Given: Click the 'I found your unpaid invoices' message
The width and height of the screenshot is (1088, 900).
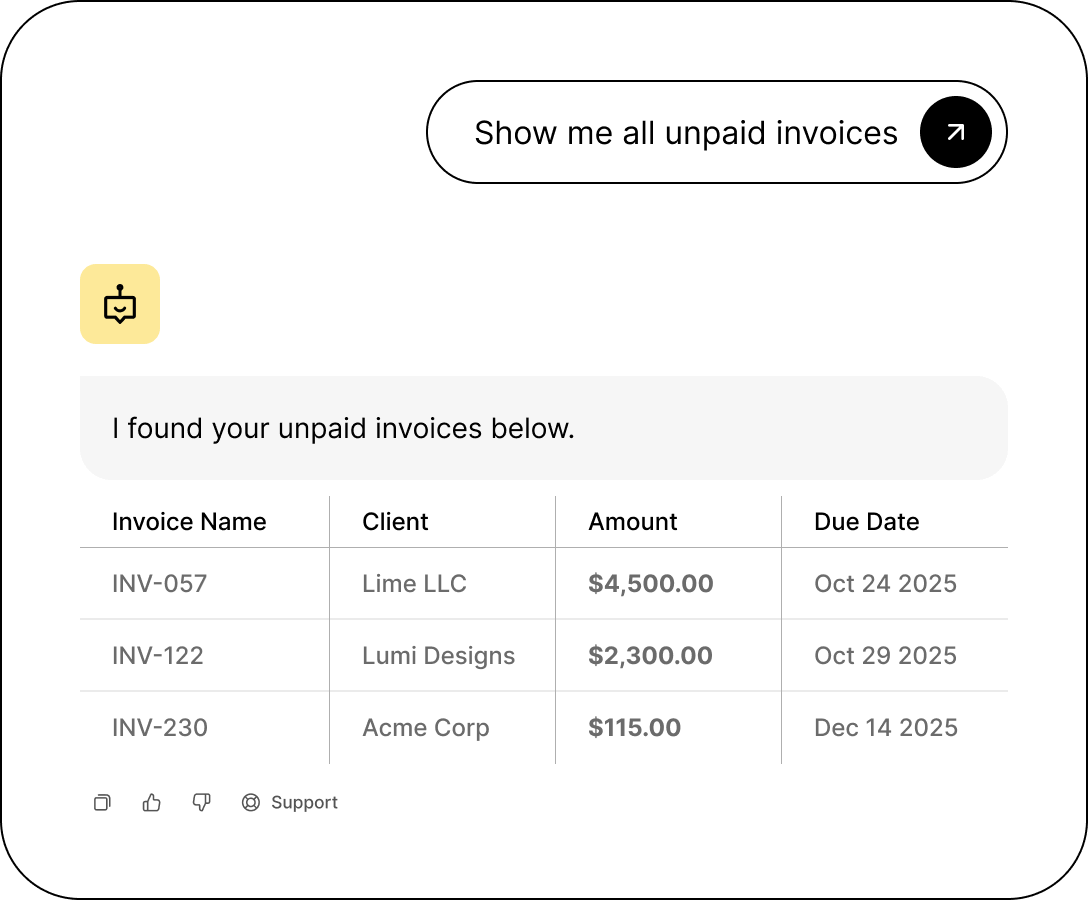Looking at the screenshot, I should coord(343,429).
